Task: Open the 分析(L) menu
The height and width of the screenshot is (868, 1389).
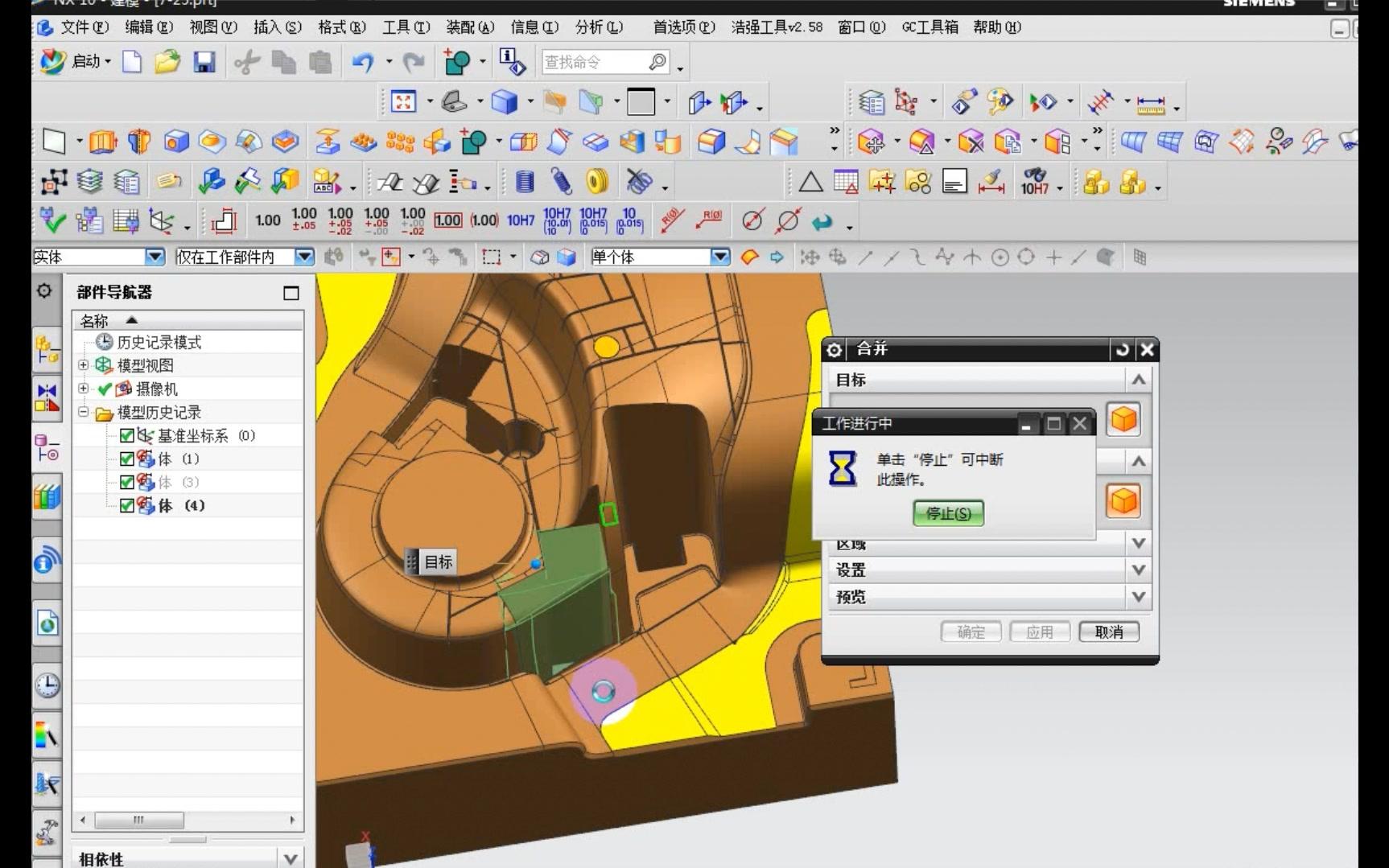Action: 600,27
